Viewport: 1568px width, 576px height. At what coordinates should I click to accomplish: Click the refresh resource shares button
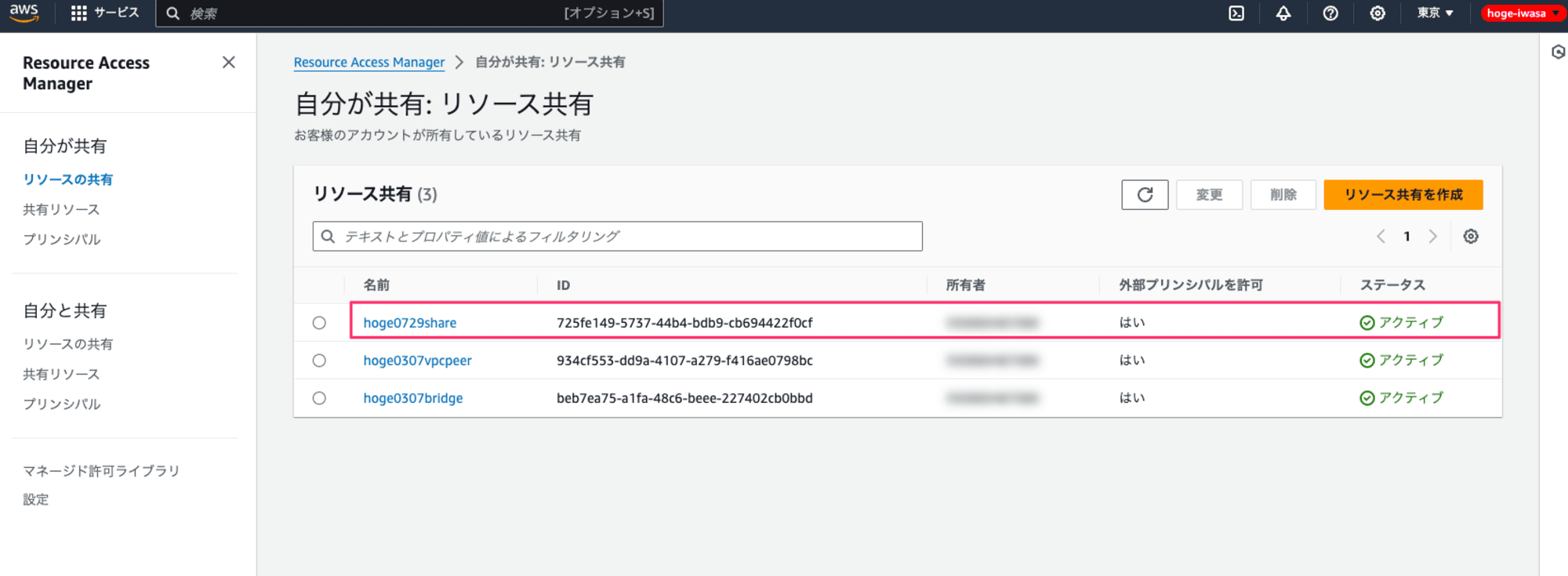[1145, 194]
